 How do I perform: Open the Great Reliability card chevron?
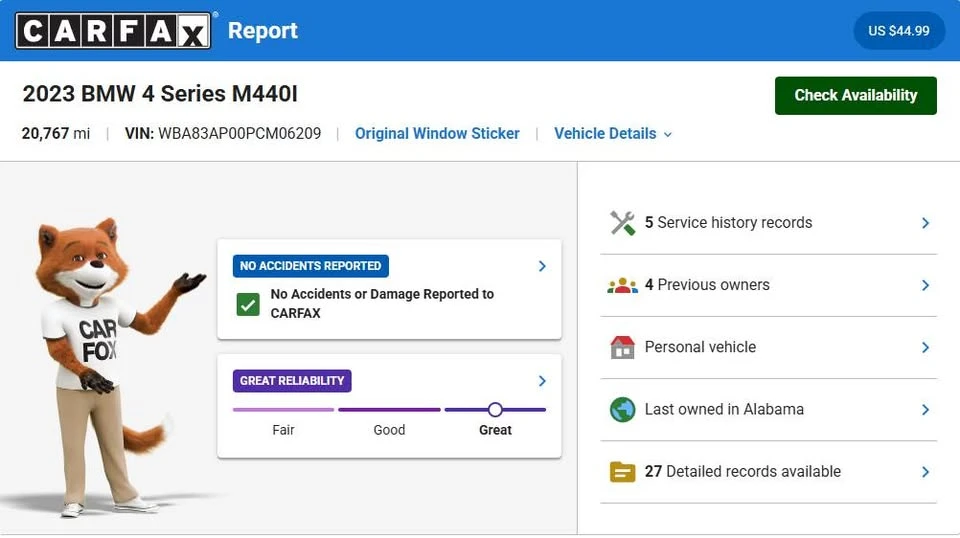pos(542,381)
